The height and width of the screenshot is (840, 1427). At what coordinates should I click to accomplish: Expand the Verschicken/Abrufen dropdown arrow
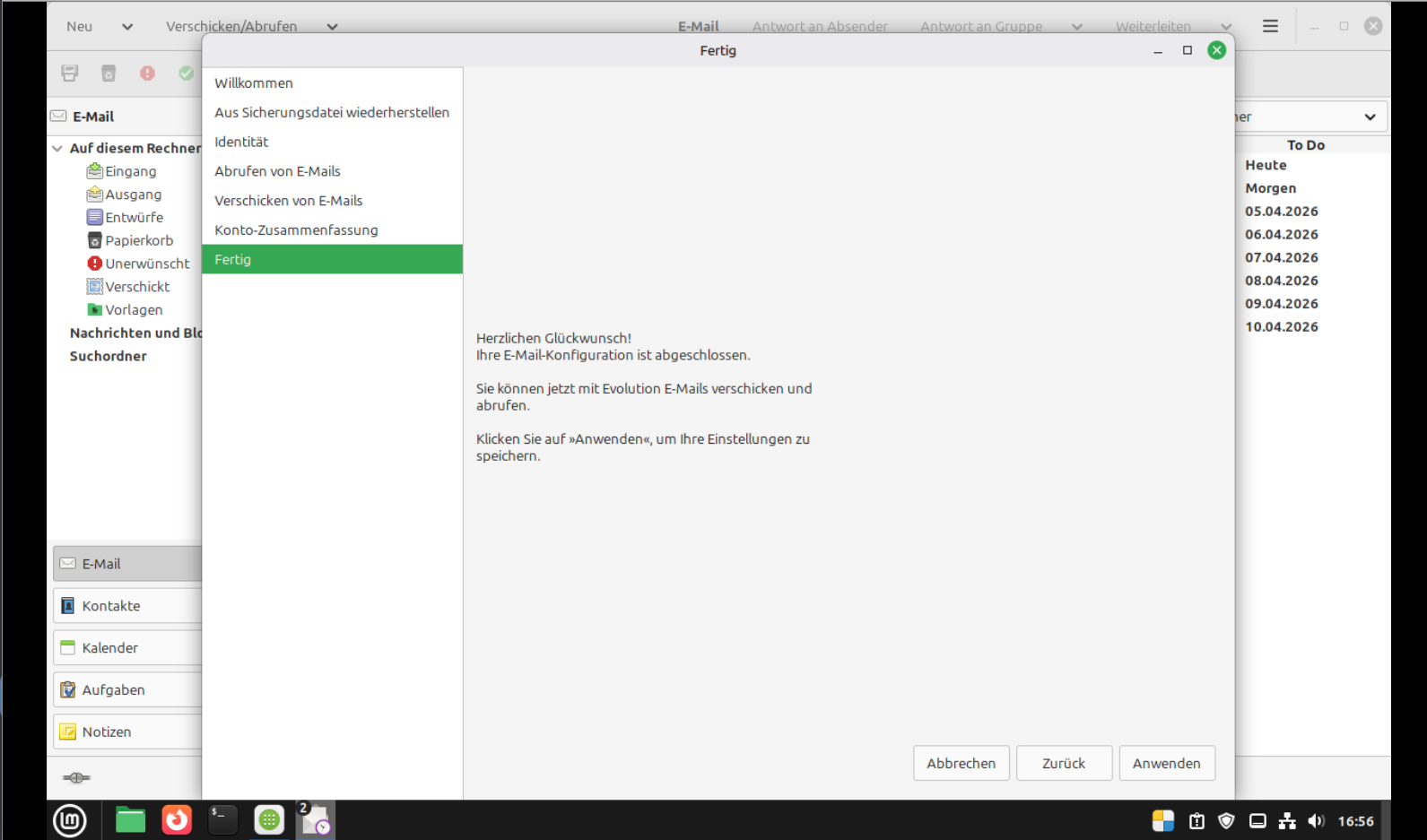tap(332, 27)
